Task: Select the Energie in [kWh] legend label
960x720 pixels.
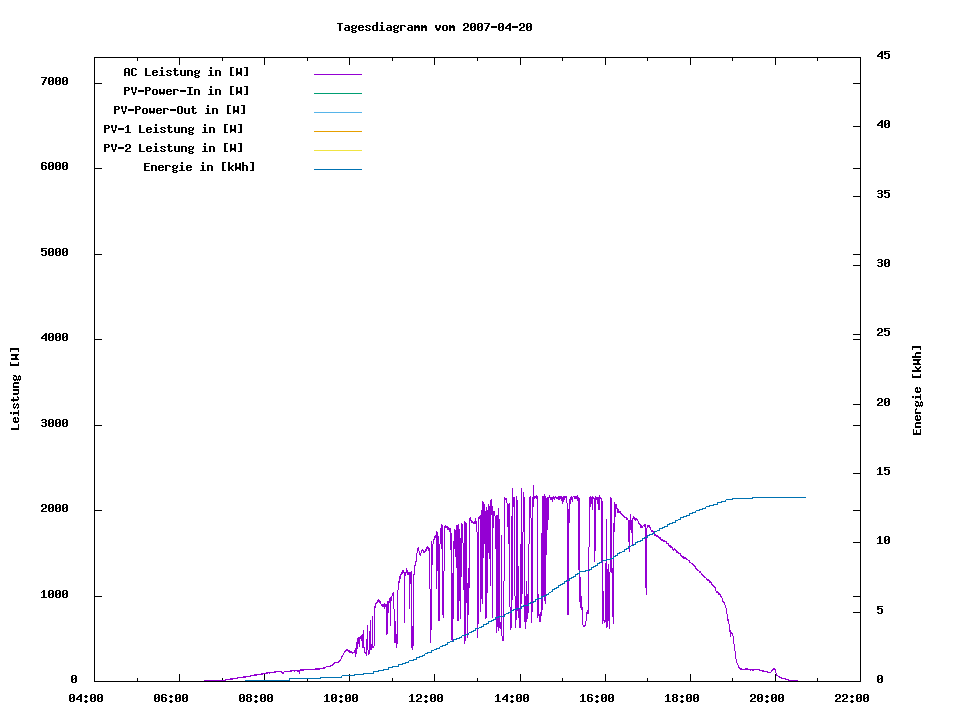Action: click(199, 167)
